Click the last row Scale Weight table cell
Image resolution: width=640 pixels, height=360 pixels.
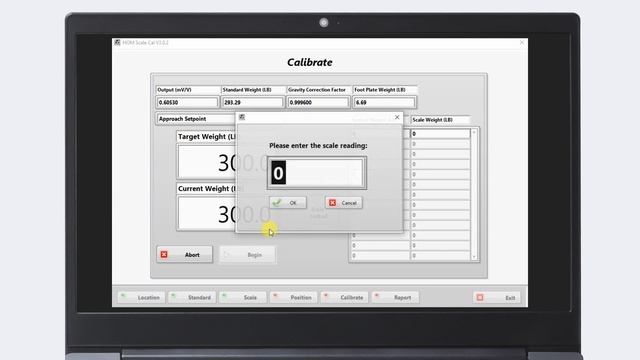point(440,256)
